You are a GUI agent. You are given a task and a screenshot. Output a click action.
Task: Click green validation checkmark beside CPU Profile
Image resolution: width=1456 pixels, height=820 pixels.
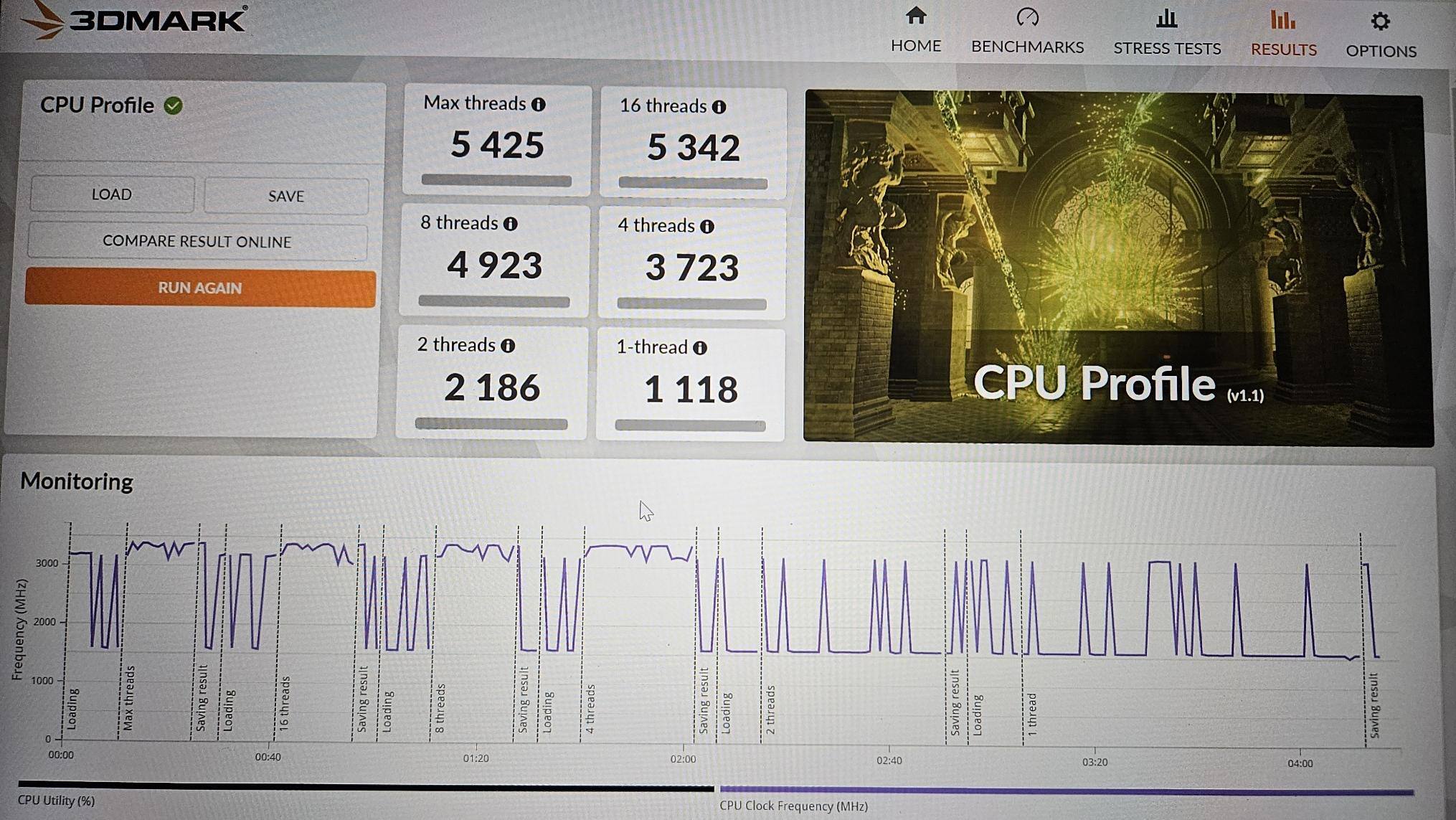173,106
